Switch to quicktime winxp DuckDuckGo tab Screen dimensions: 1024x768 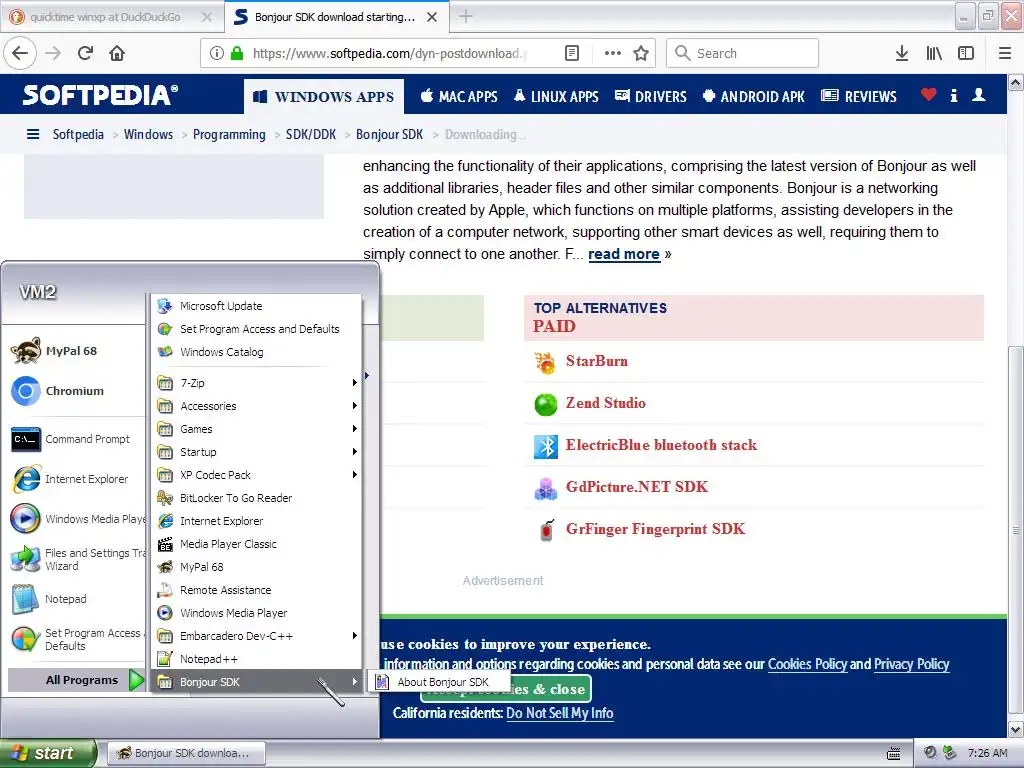(x=104, y=17)
